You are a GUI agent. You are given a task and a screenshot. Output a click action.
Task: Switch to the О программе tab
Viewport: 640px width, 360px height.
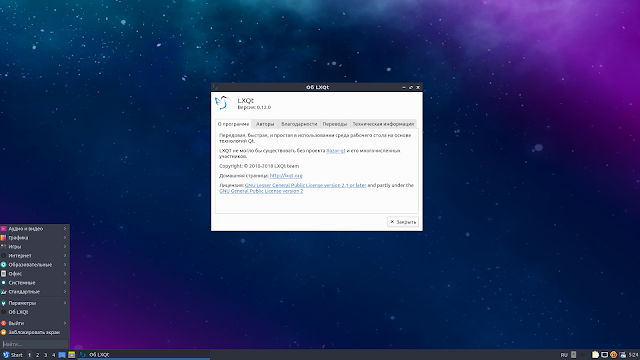pos(233,124)
